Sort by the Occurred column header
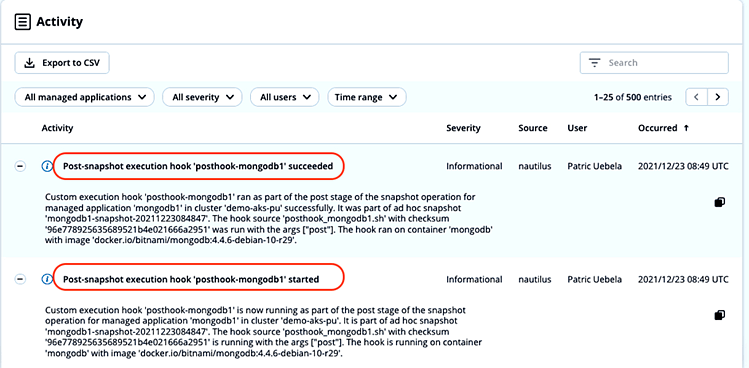 point(663,128)
